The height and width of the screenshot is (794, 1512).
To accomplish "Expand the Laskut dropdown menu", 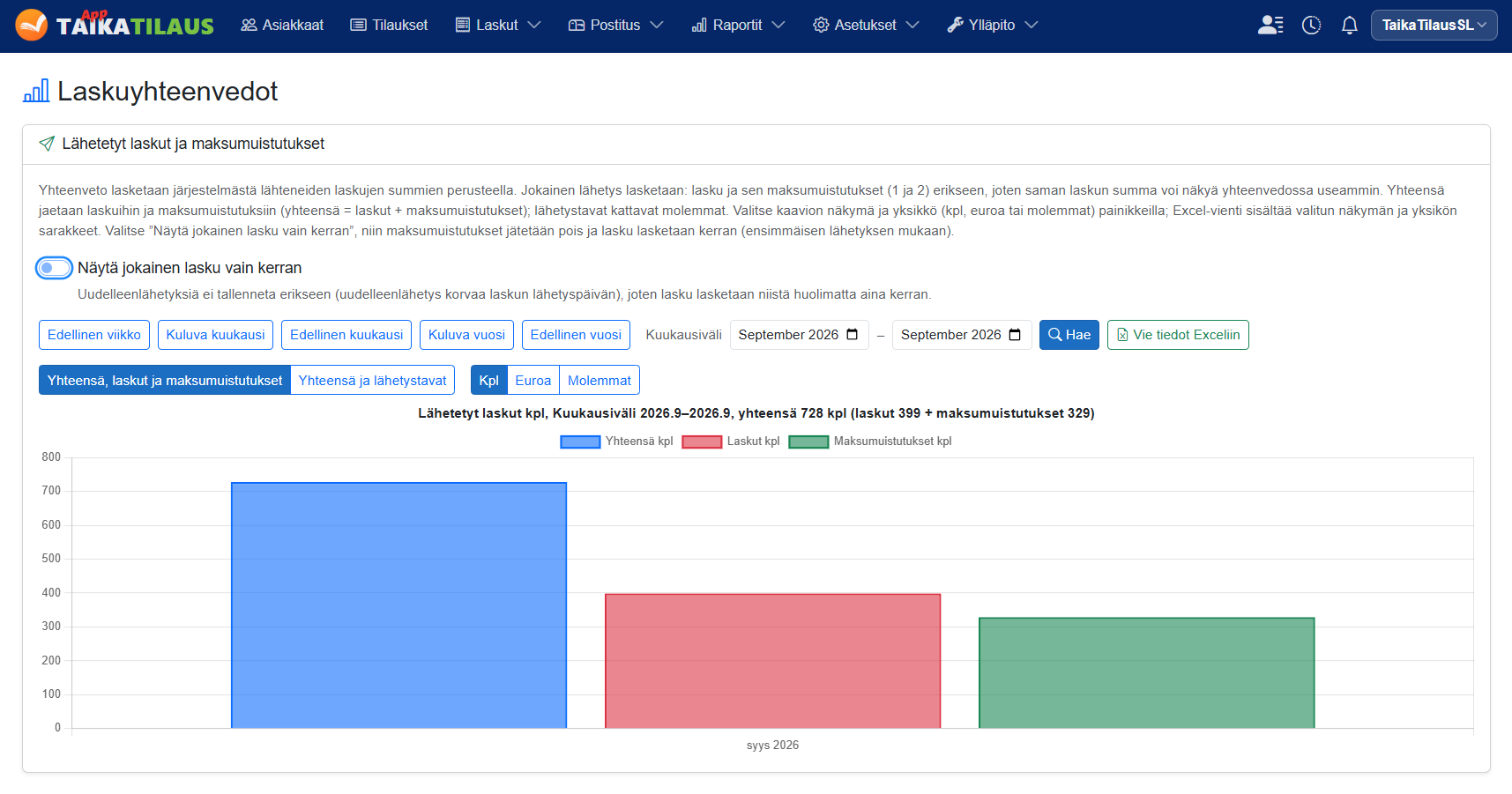I will click(498, 25).
